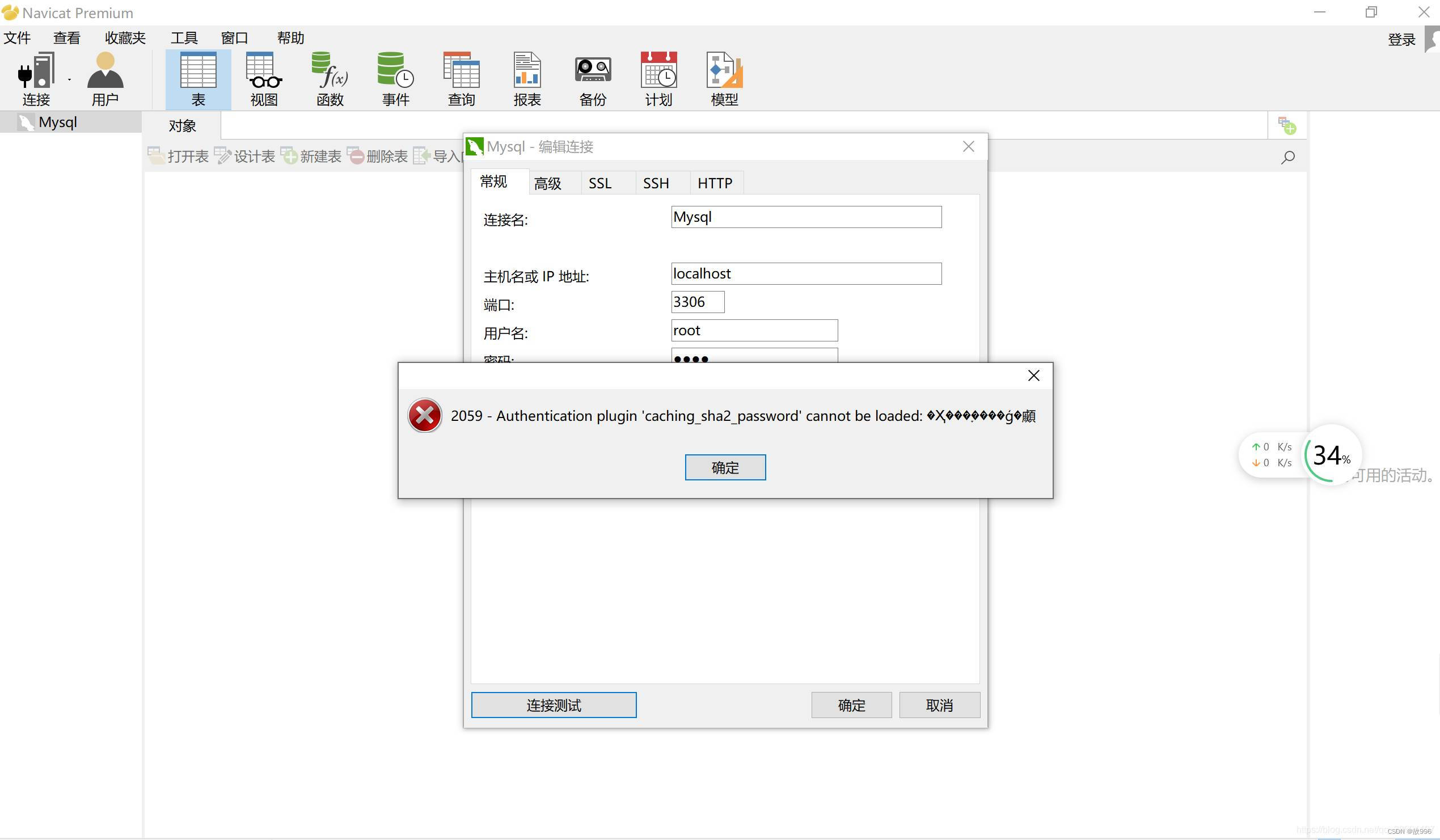Open the Function f(x) toolbar icon
Image resolution: width=1440 pixels, height=840 pixels.
point(330,71)
